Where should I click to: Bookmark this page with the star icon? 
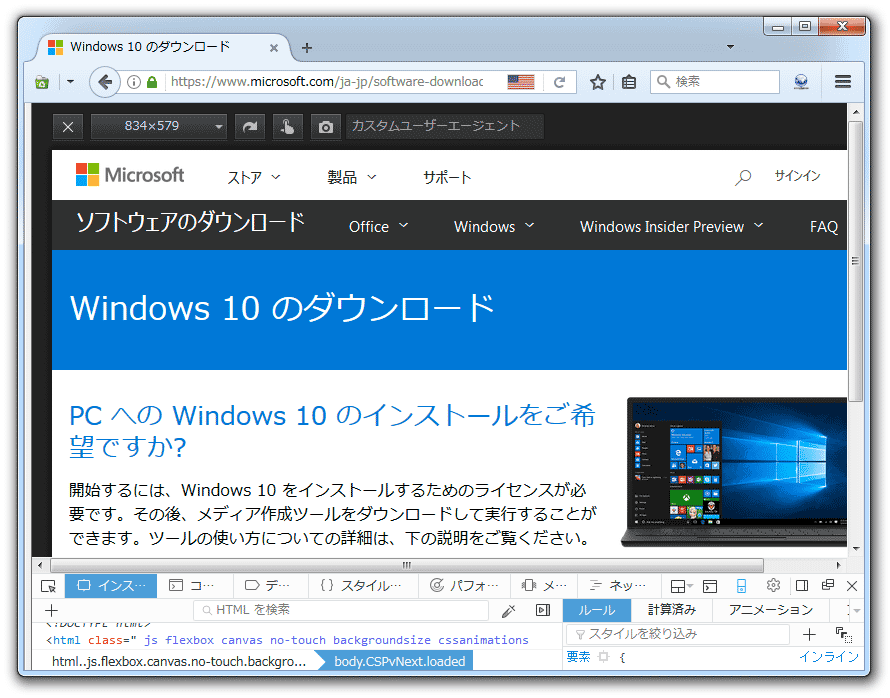click(597, 82)
